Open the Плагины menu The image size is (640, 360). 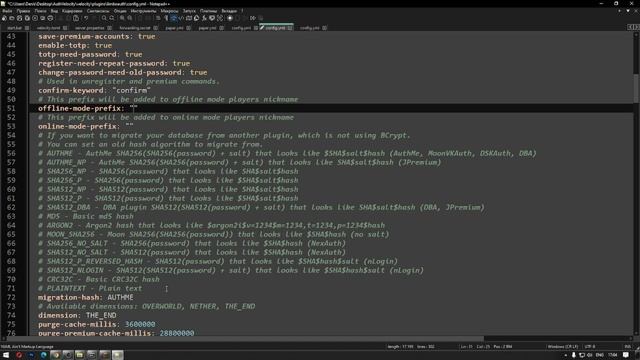click(x=209, y=11)
